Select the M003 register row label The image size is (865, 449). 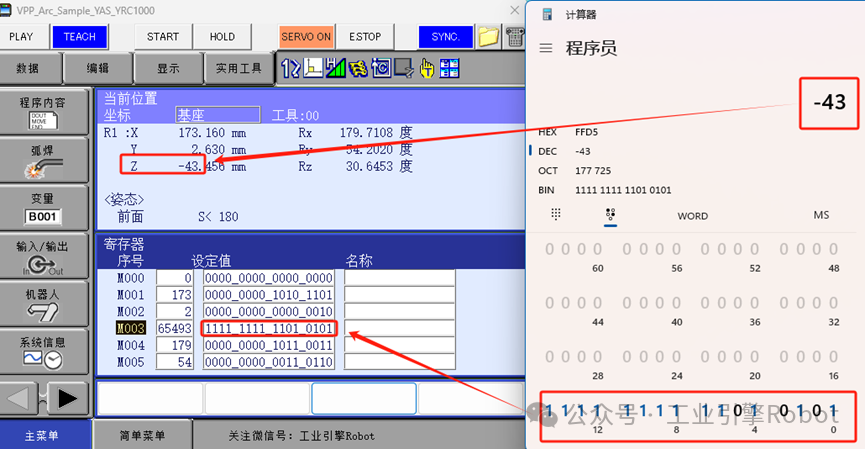coord(131,328)
